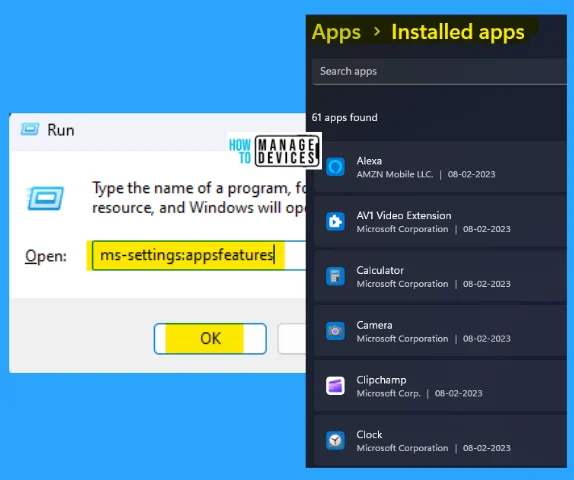Select the Calculator app name
Image resolution: width=574 pixels, height=480 pixels.
380,270
